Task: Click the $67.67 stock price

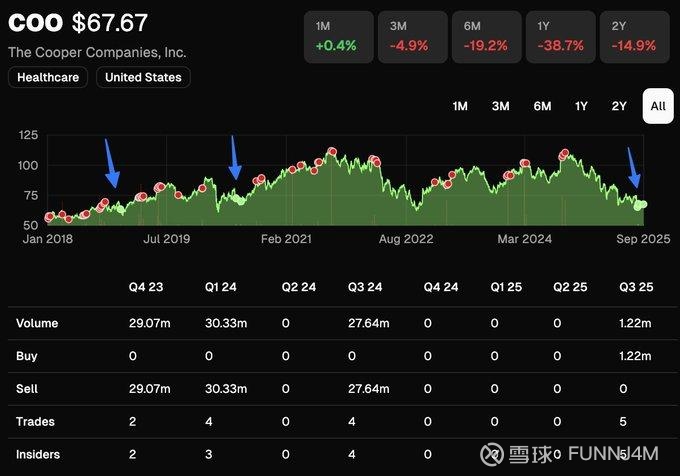Action: (x=110, y=23)
